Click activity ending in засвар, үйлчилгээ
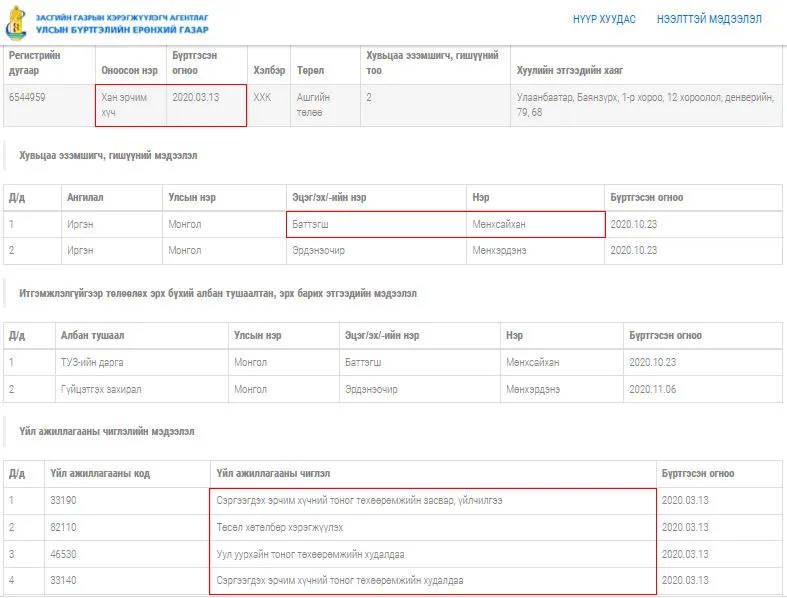787x598 pixels. [x=359, y=501]
